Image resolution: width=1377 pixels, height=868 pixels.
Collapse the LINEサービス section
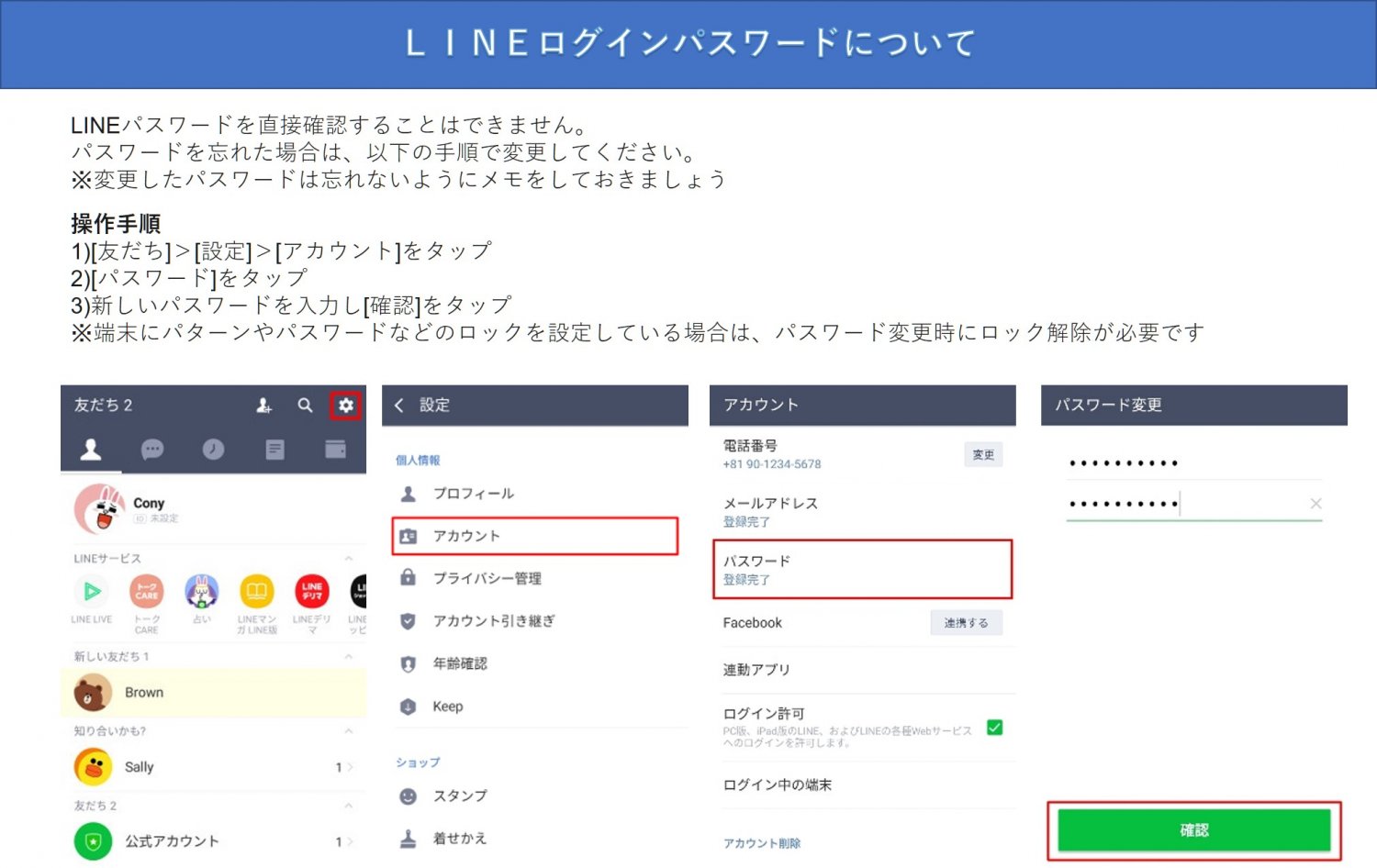[x=349, y=558]
